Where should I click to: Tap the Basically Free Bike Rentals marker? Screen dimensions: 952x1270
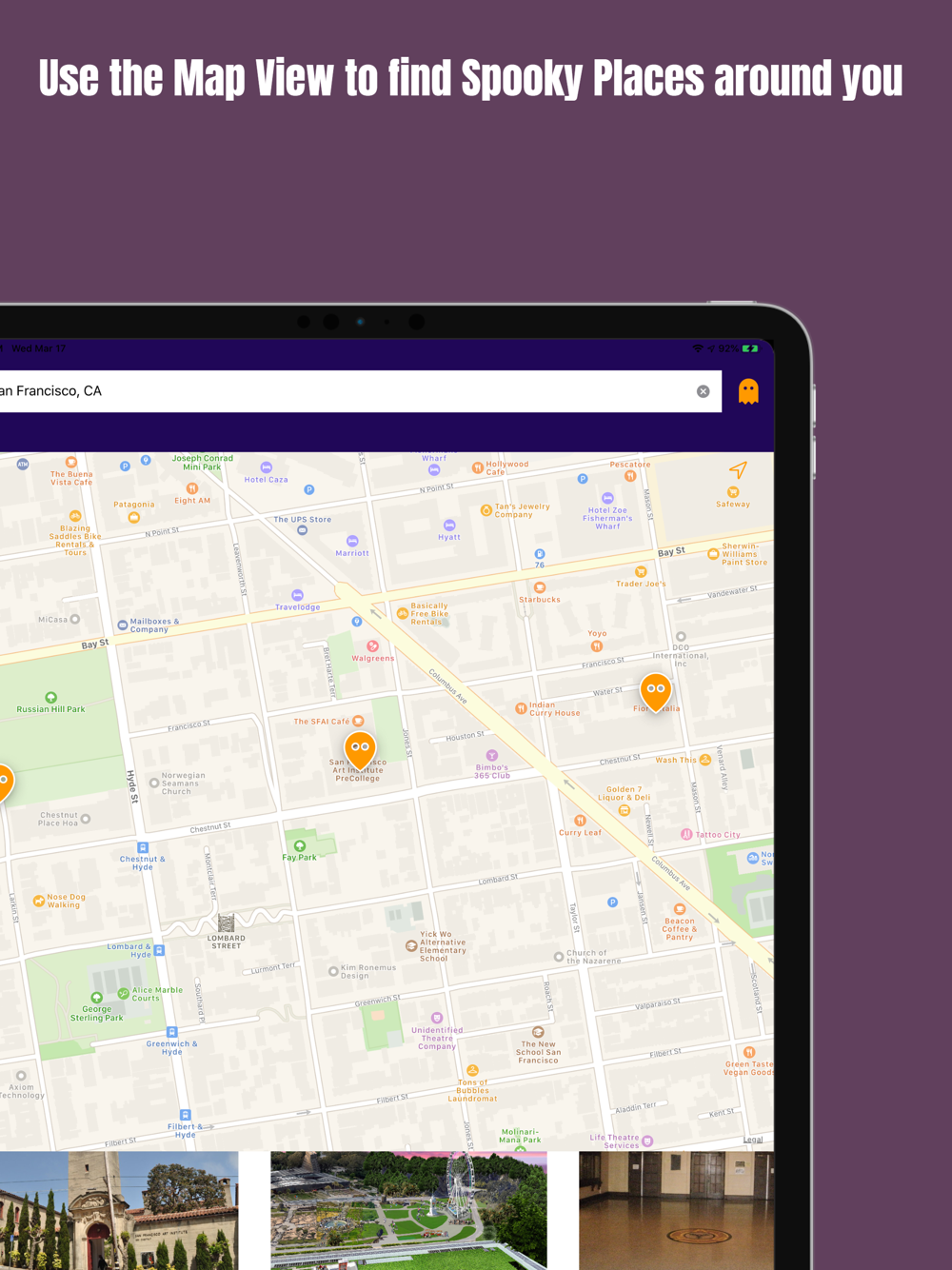click(403, 613)
